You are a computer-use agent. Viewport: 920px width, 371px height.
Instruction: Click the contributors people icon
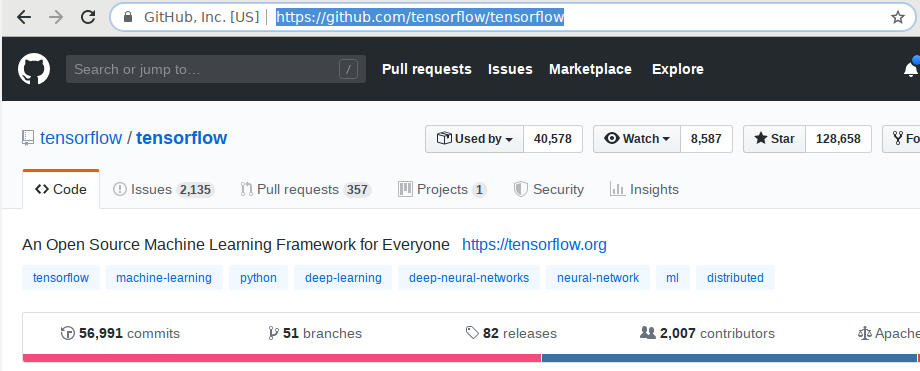coord(648,333)
